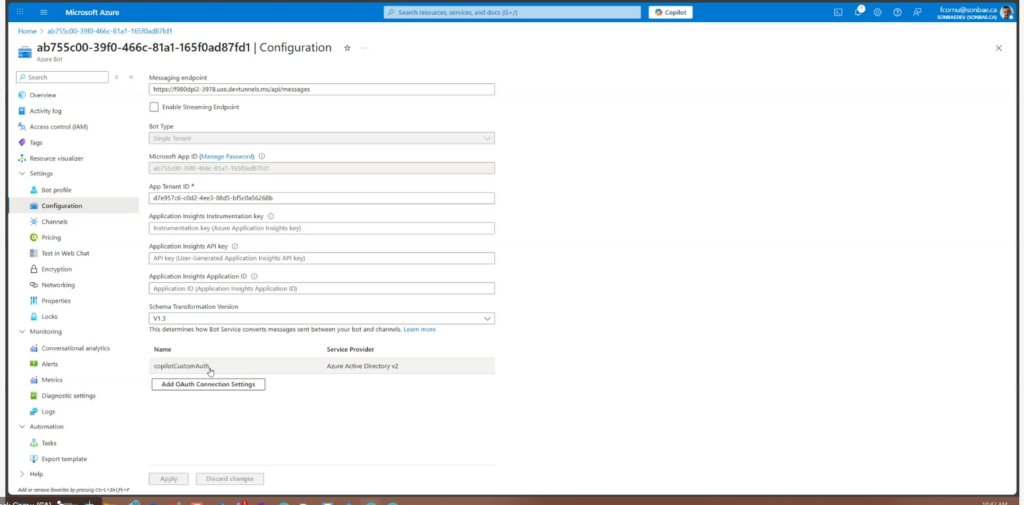Collapse the Monitoring section

point(22,332)
